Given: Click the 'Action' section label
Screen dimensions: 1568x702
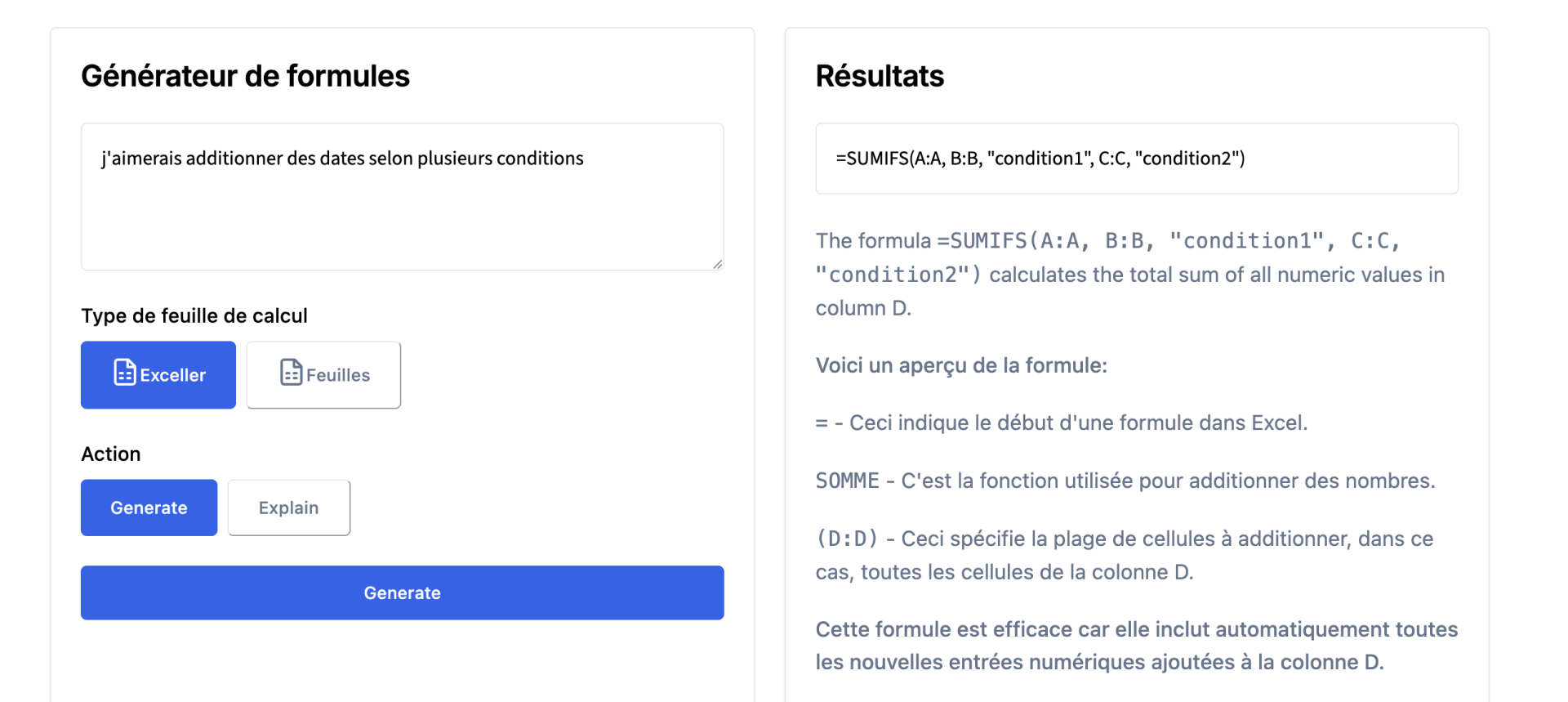Looking at the screenshot, I should (110, 454).
